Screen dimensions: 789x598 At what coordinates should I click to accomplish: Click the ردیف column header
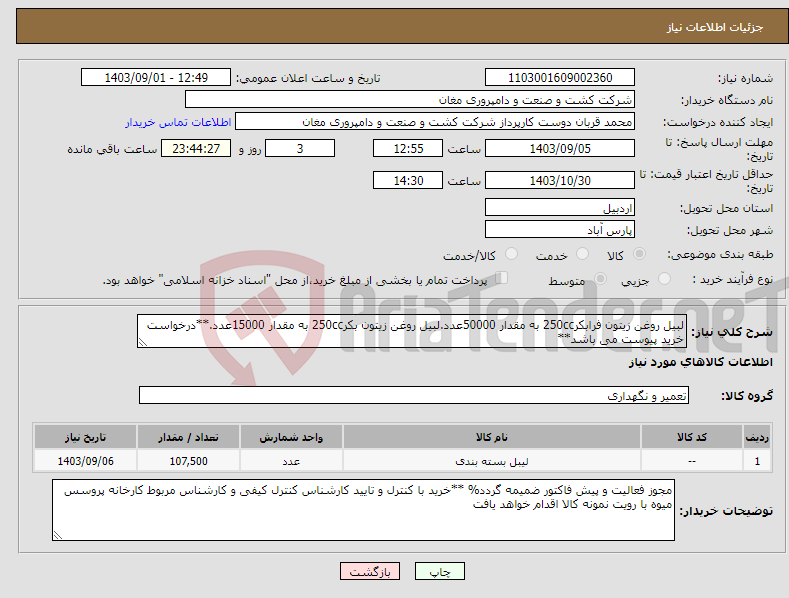757,437
